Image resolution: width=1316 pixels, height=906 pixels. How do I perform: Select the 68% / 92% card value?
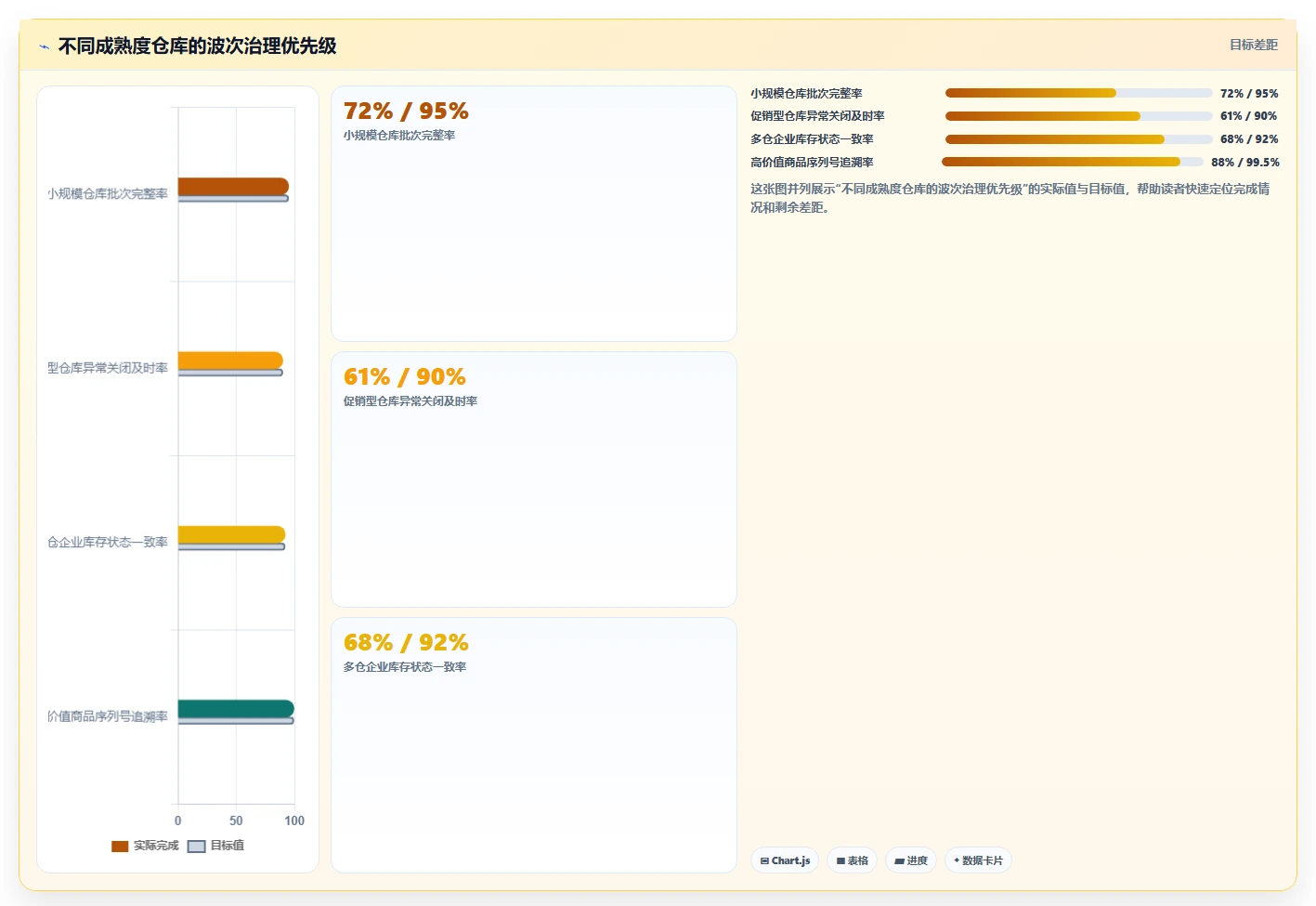click(x=406, y=643)
